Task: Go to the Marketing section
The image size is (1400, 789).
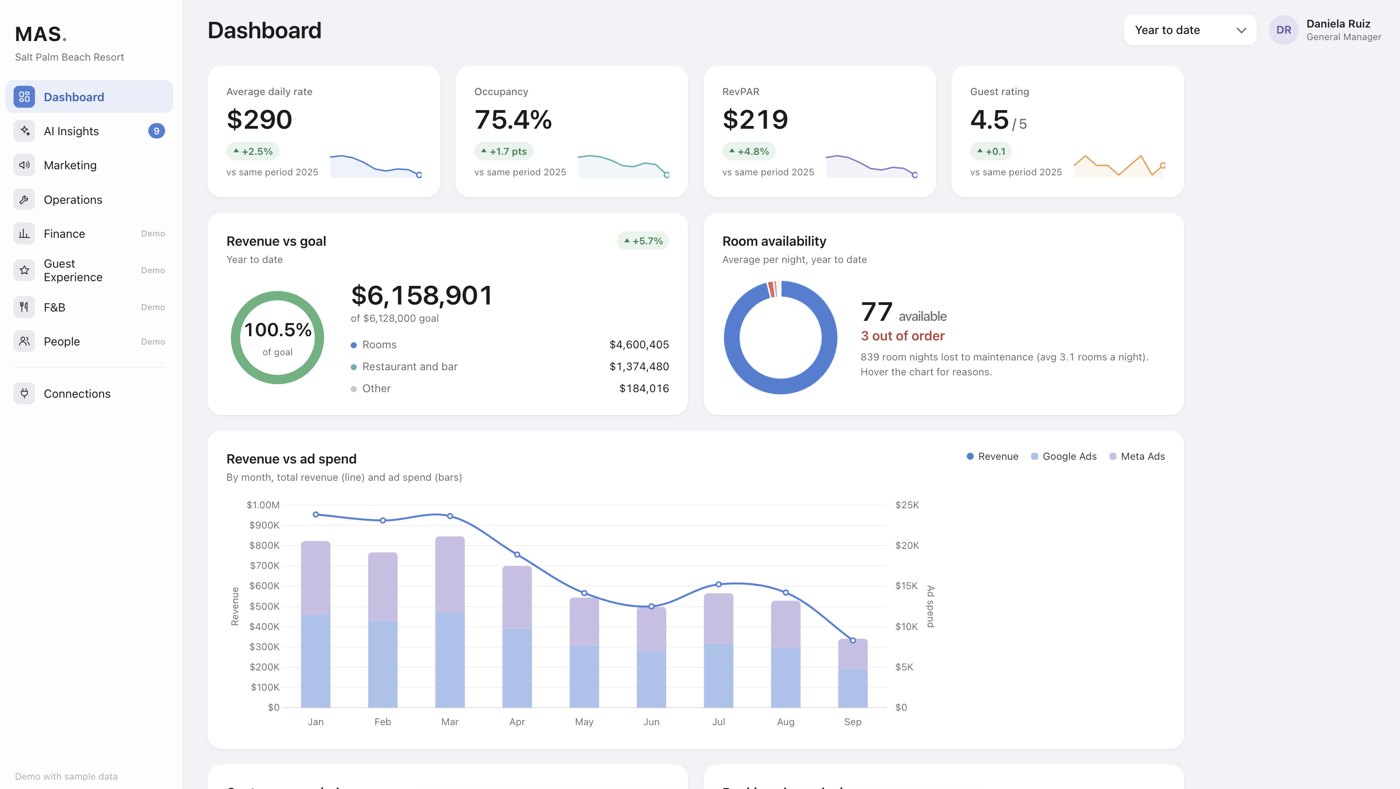Action: tap(89, 165)
